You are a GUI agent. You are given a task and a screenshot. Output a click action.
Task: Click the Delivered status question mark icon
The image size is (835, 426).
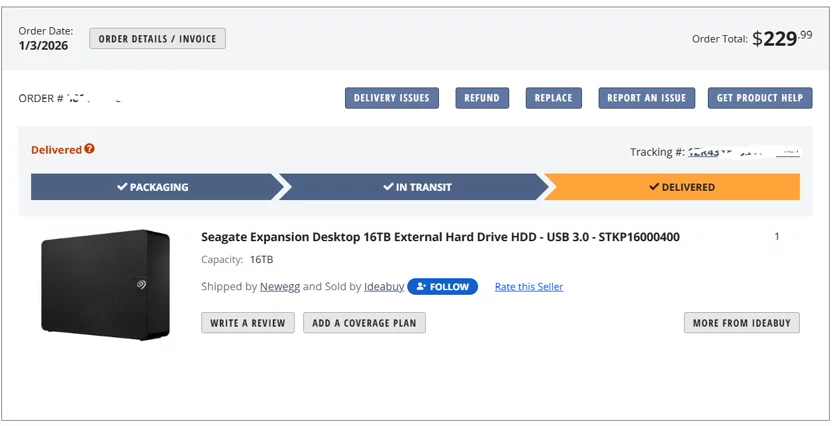pos(89,149)
